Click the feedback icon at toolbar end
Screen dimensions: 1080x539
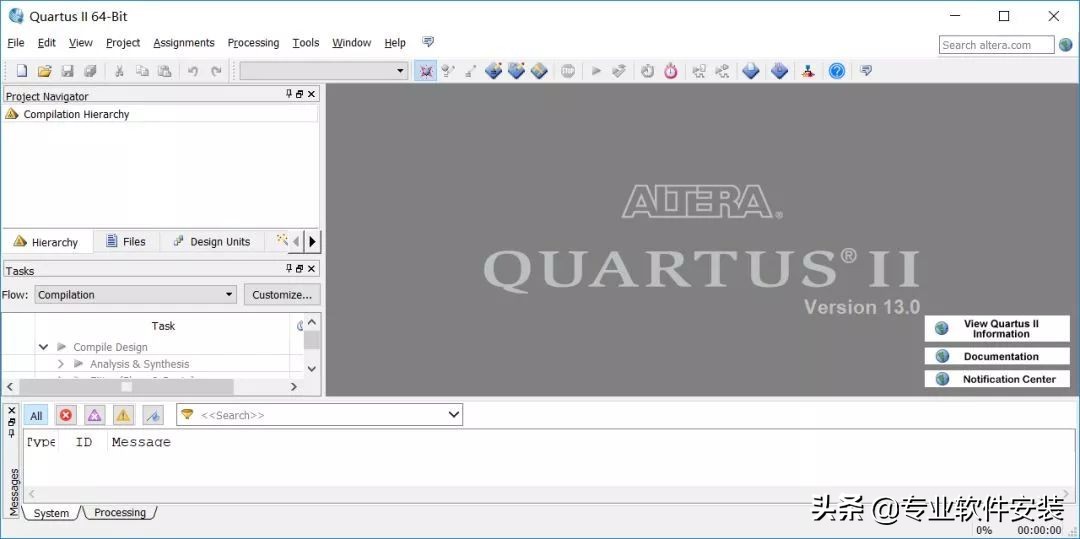pyautogui.click(x=866, y=71)
